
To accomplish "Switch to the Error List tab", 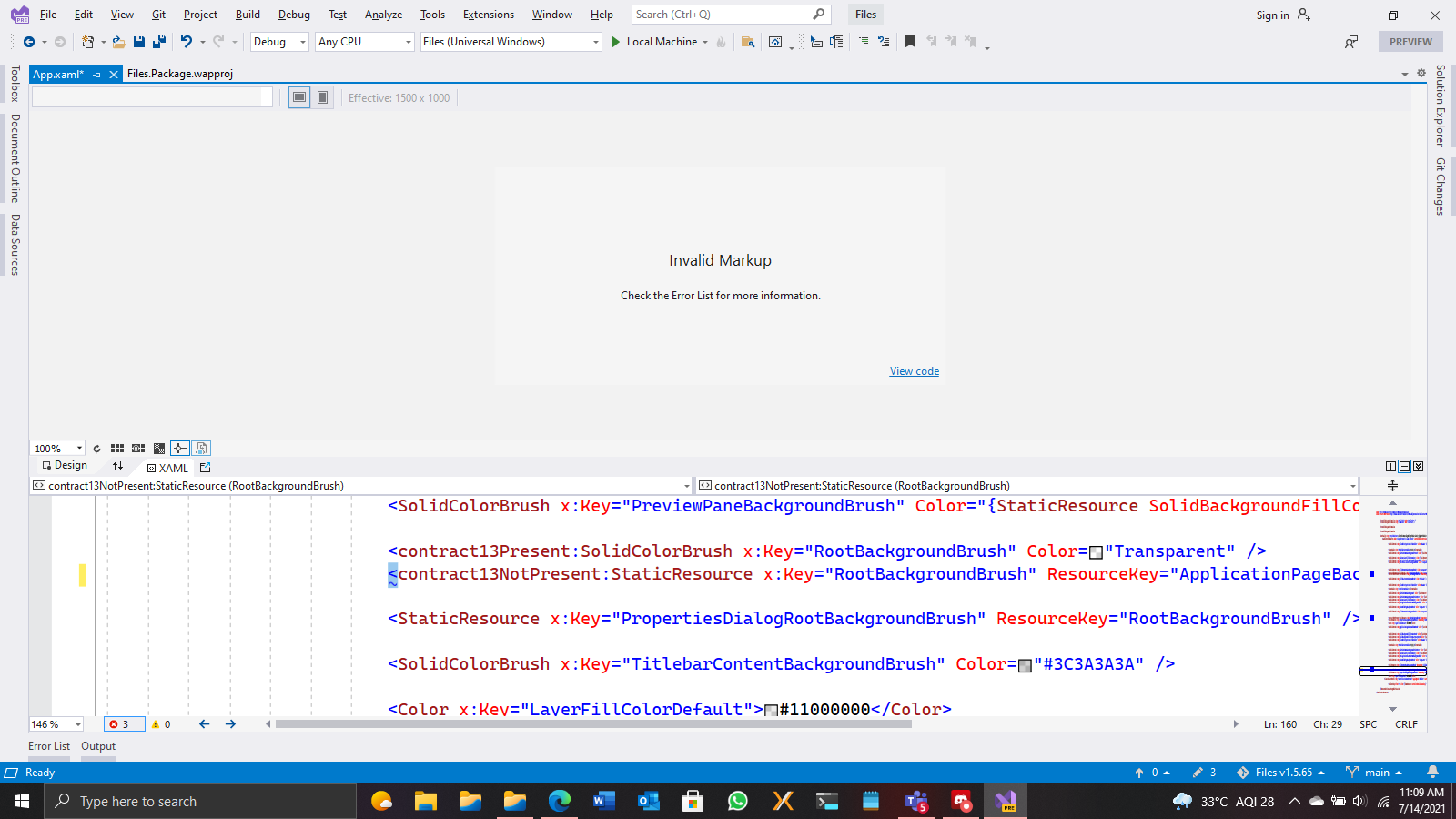I will pos(49,746).
